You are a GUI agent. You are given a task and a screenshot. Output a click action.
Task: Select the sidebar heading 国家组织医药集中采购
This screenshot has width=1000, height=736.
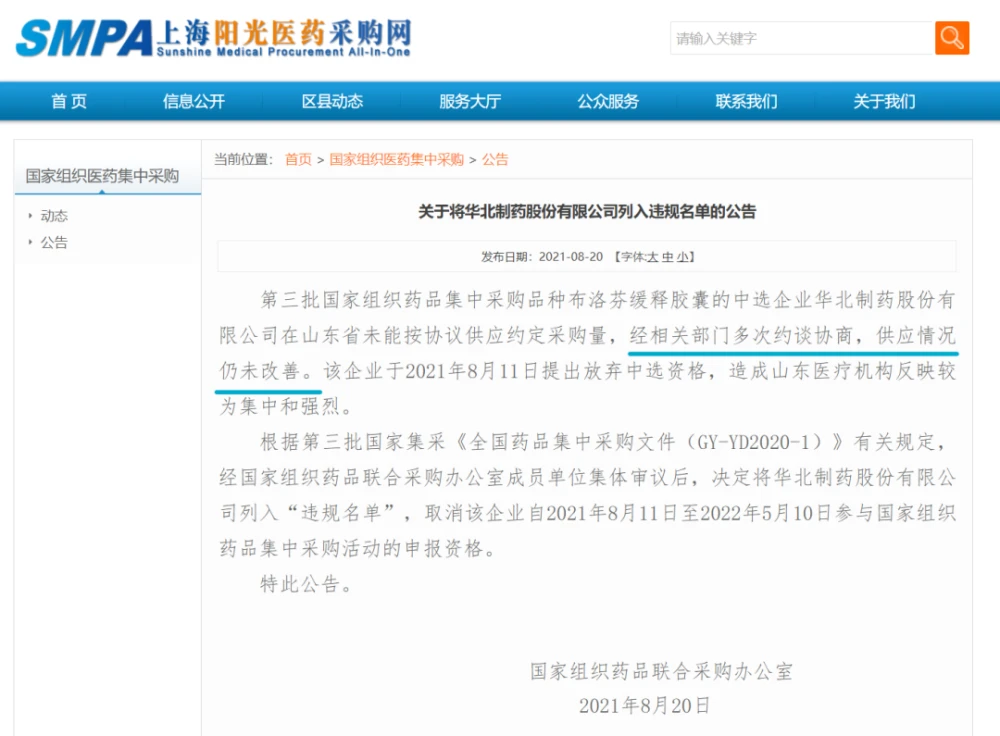102,176
